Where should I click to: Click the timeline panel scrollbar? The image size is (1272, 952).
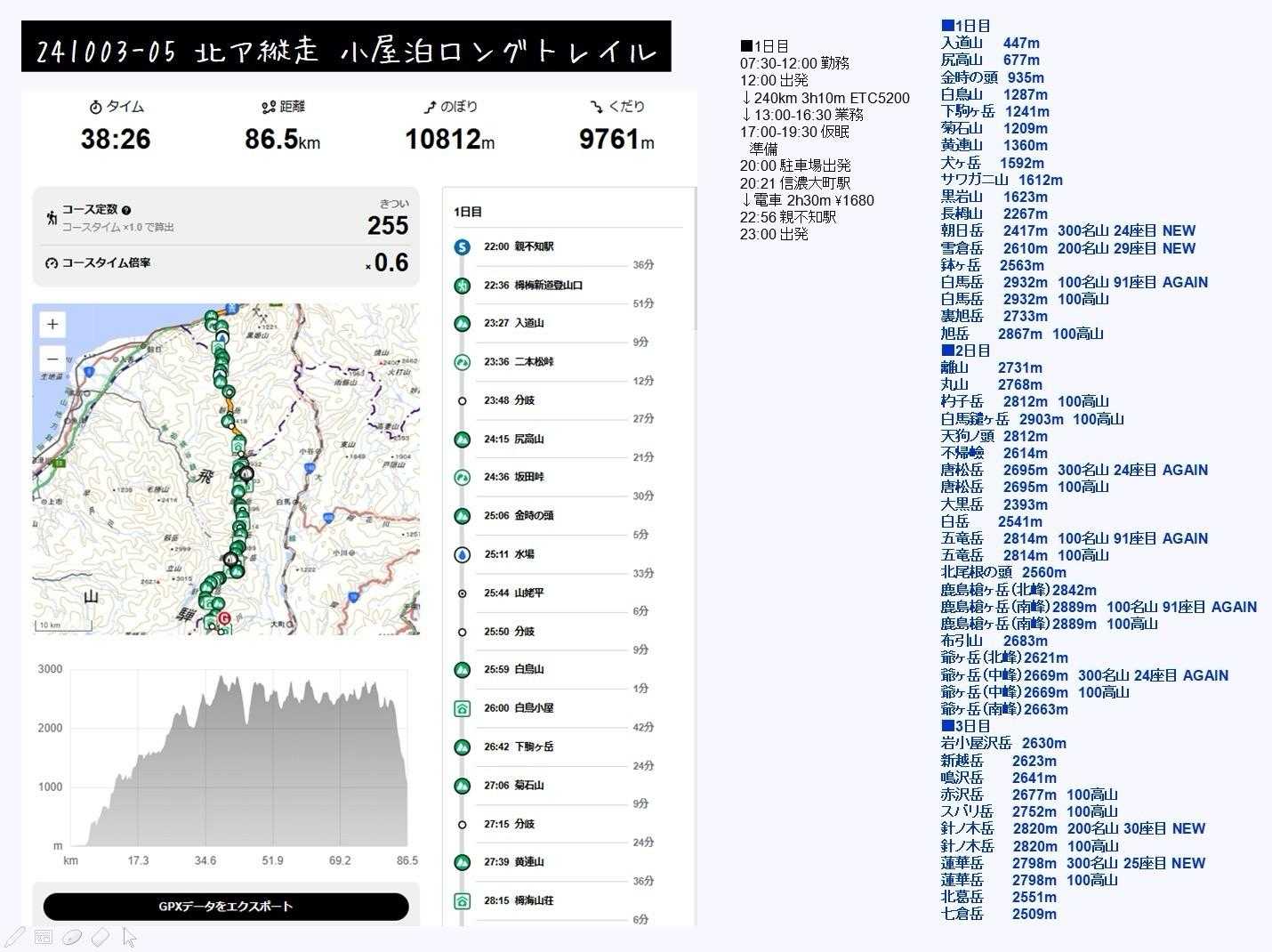pos(694,267)
